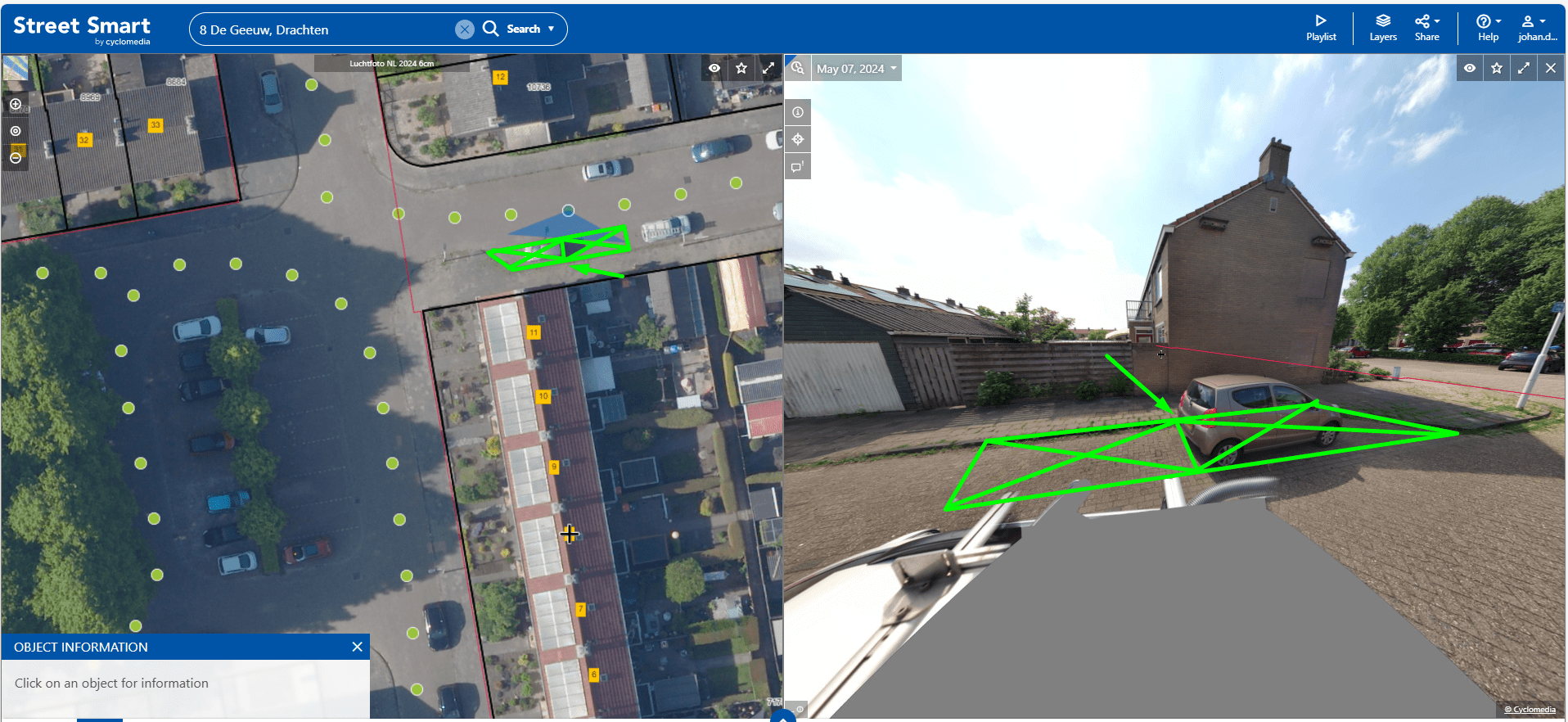
Task: Start the Playlist
Action: [x=1320, y=28]
